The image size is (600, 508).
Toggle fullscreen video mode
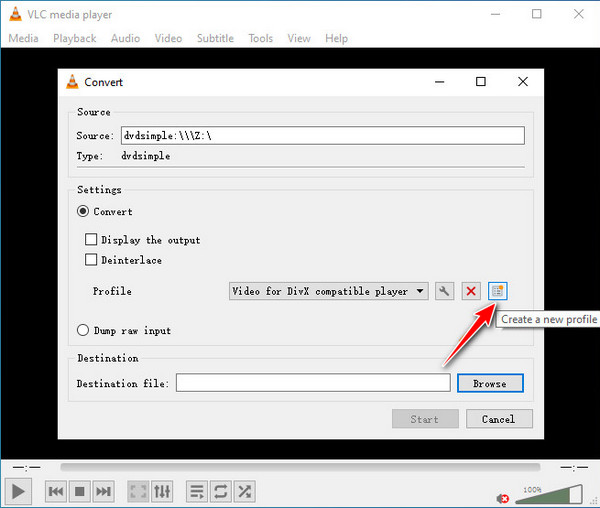138,491
